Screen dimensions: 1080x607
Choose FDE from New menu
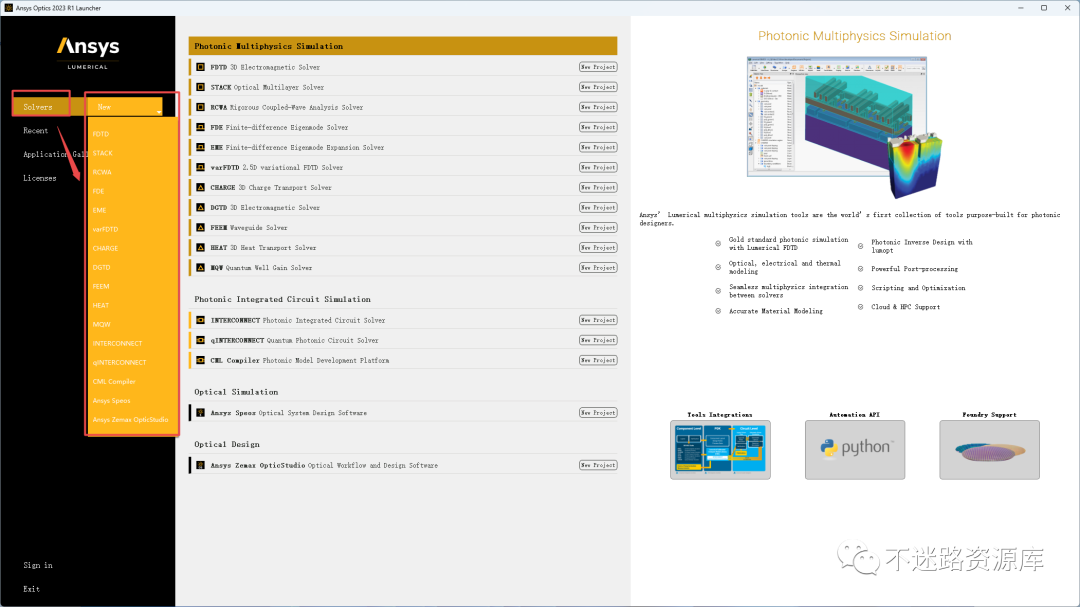coord(98,191)
